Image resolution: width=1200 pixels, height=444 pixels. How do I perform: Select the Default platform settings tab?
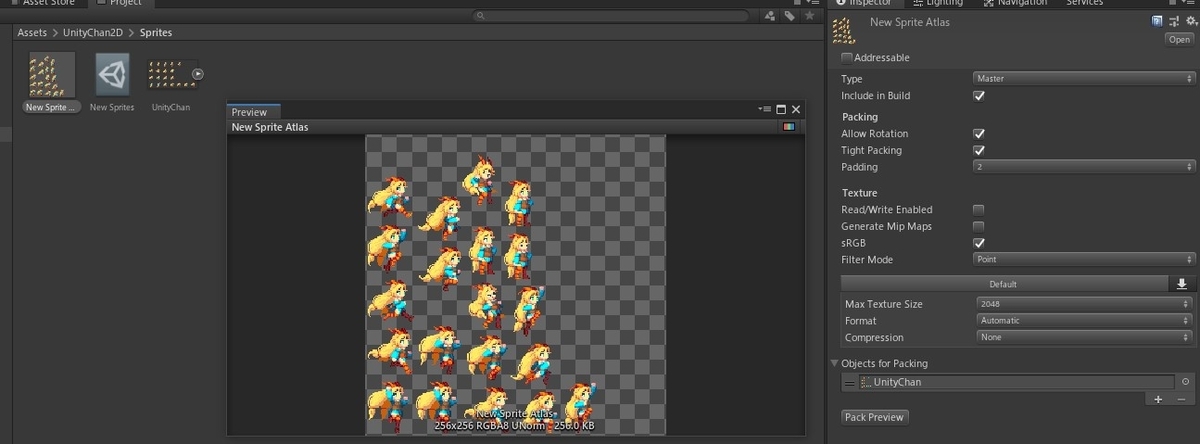[x=1003, y=284]
